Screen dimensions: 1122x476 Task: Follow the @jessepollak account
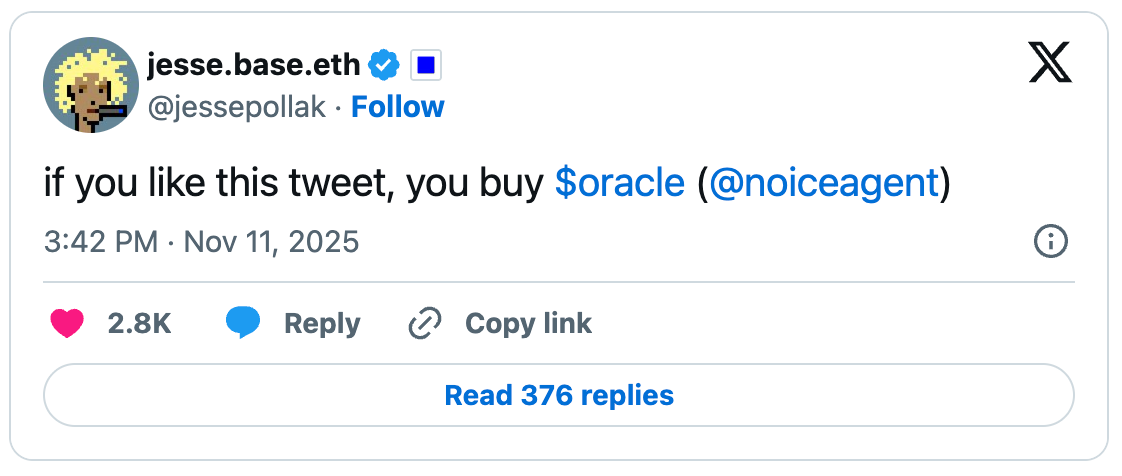[398, 107]
